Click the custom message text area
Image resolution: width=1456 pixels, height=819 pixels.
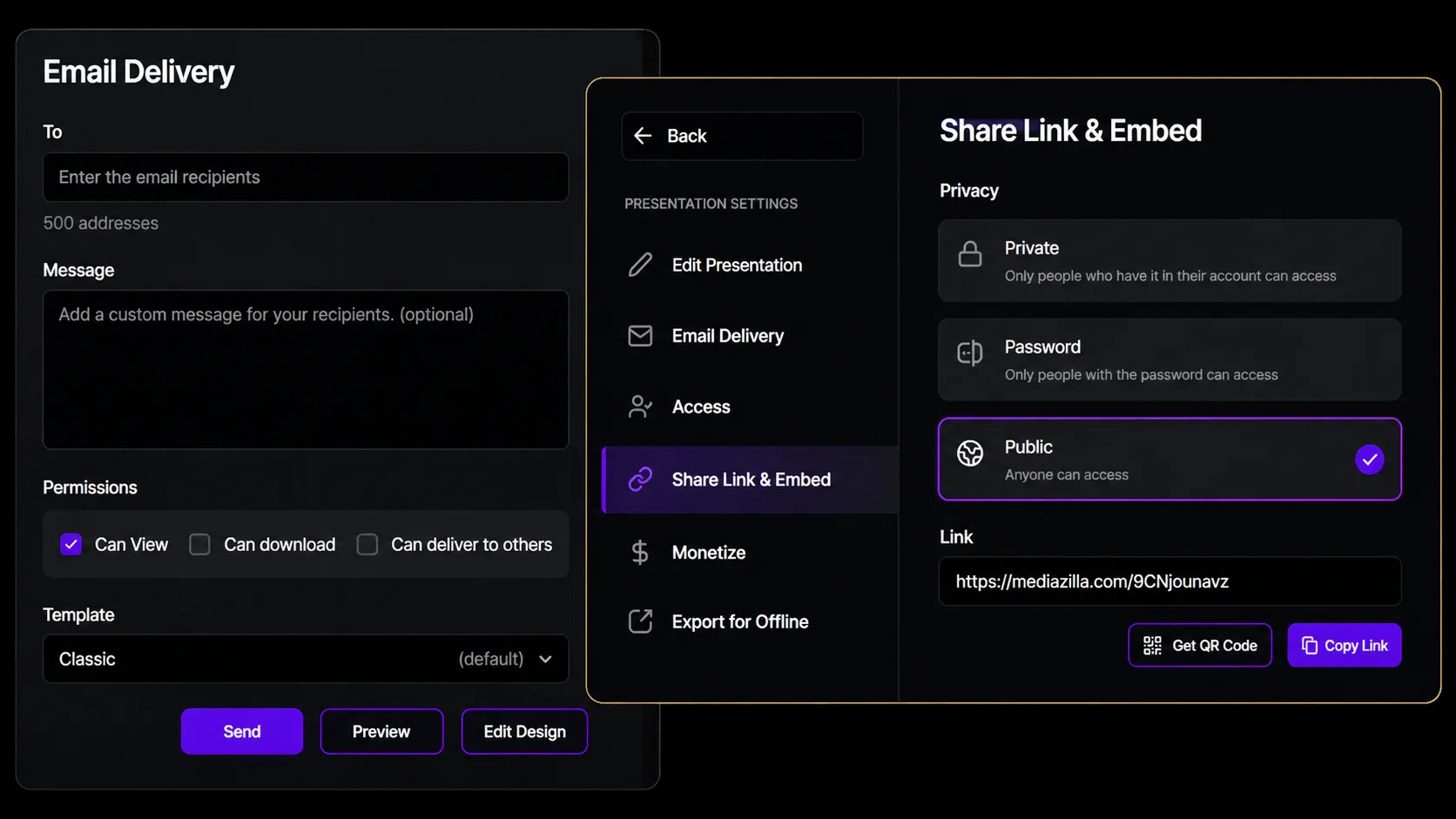click(x=306, y=370)
